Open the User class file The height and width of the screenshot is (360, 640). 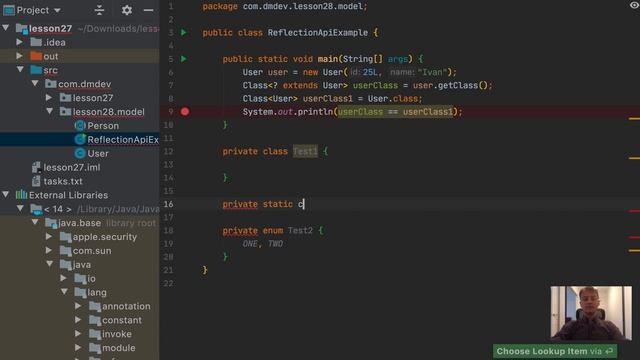[x=98, y=153]
